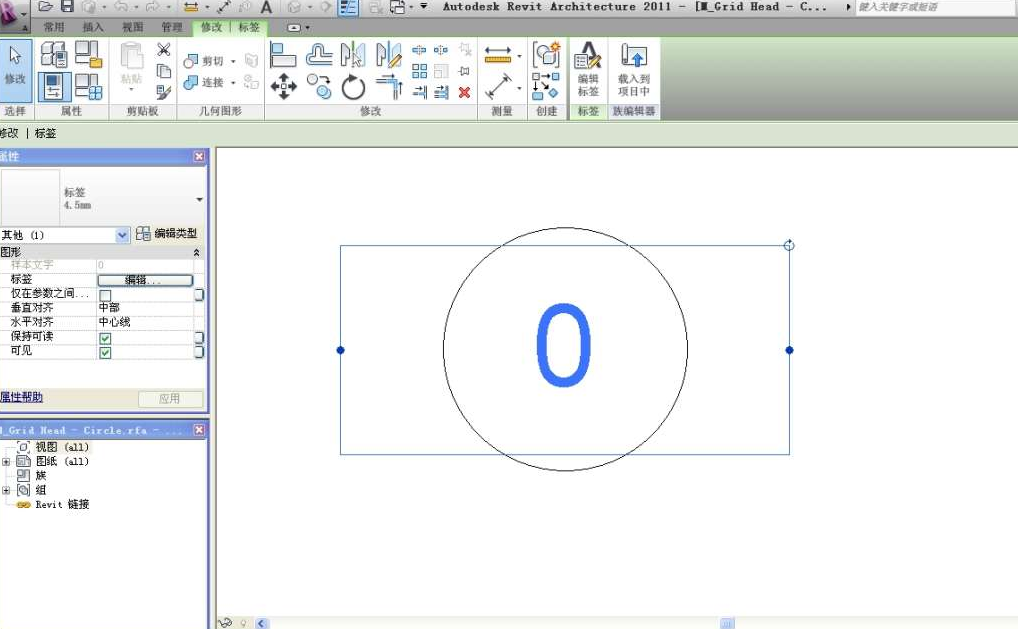Open the 其他 (1) filter dropdown
Viewport: 1018px width, 629px height.
click(122, 234)
